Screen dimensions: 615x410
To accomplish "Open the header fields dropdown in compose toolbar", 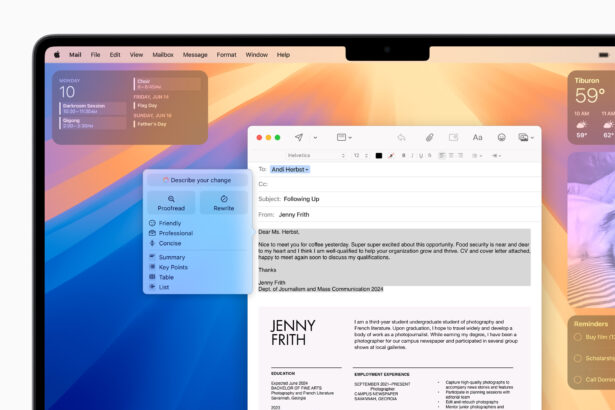I will [344, 137].
